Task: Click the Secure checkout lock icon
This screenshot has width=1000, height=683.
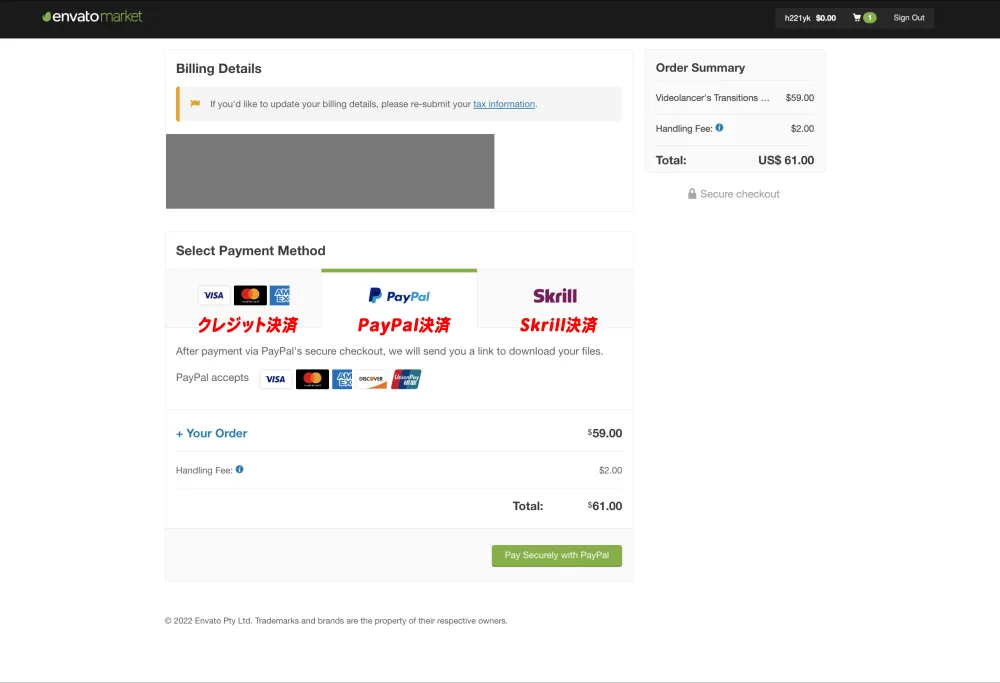Action: point(692,194)
